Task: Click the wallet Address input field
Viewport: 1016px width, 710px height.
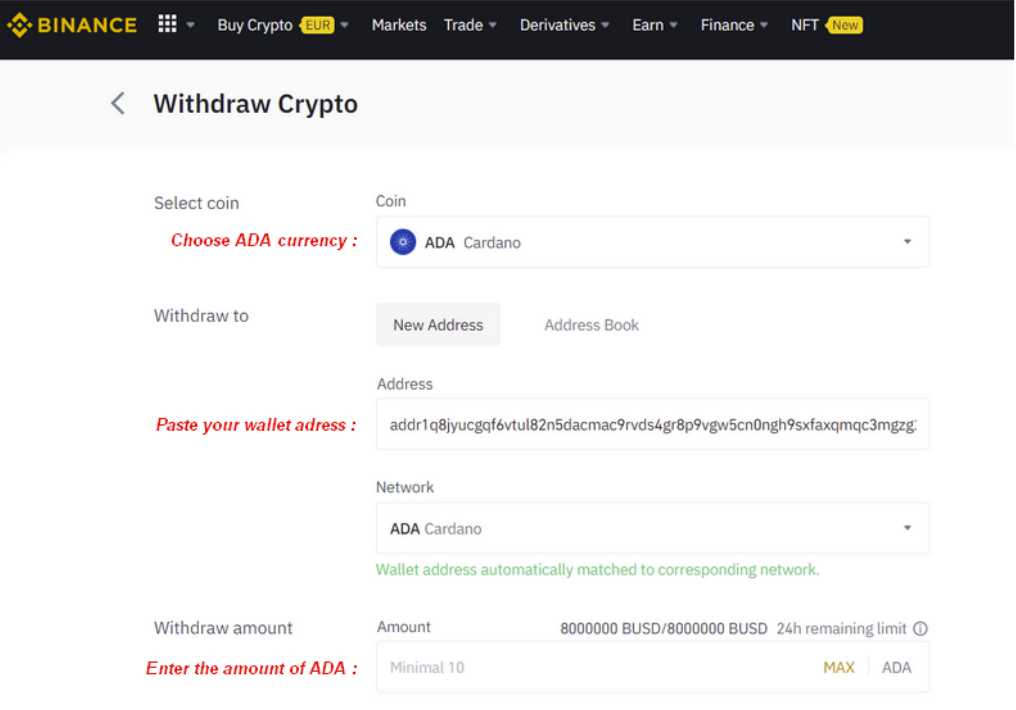Action: coord(652,424)
